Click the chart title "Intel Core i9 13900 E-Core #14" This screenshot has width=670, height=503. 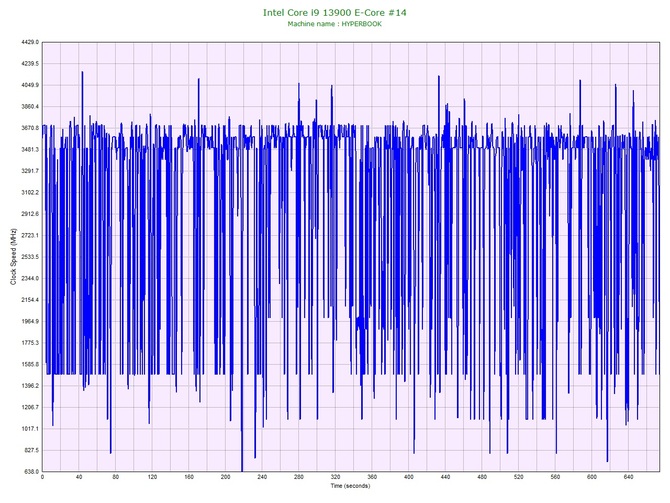tap(335, 13)
